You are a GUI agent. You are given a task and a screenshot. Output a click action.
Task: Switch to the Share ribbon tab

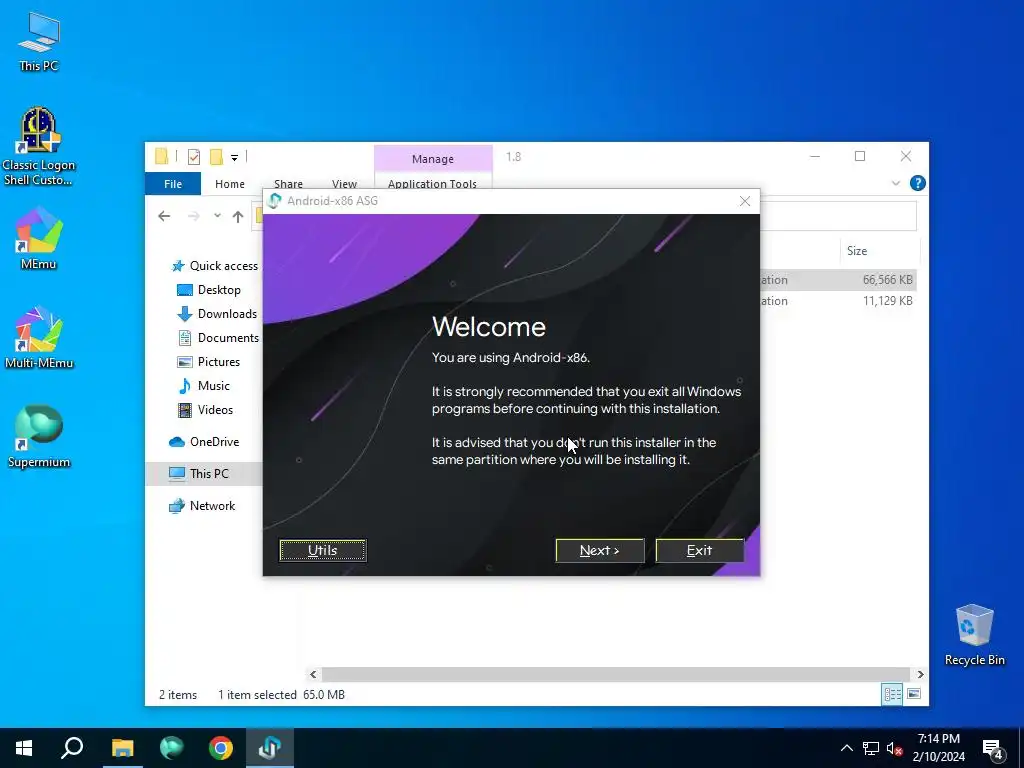(x=288, y=184)
